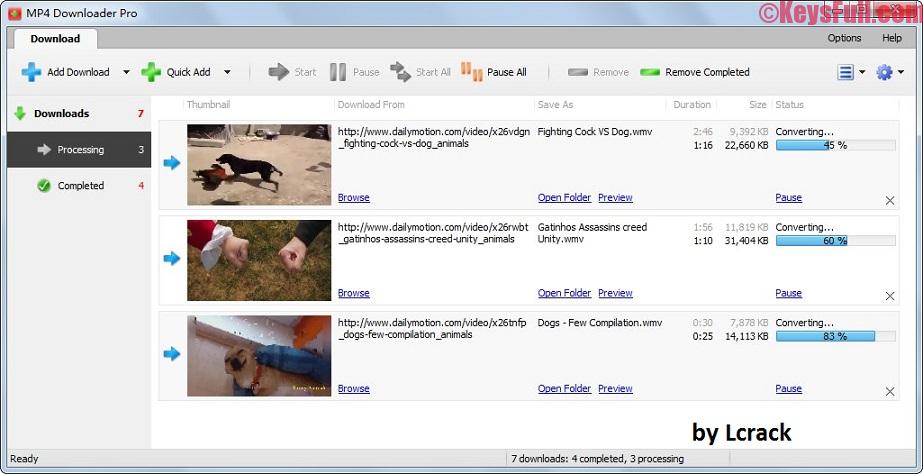Preview Fighting Cock VS Dog.wmv
Viewport: 923px width, 474px height.
pyautogui.click(x=615, y=198)
